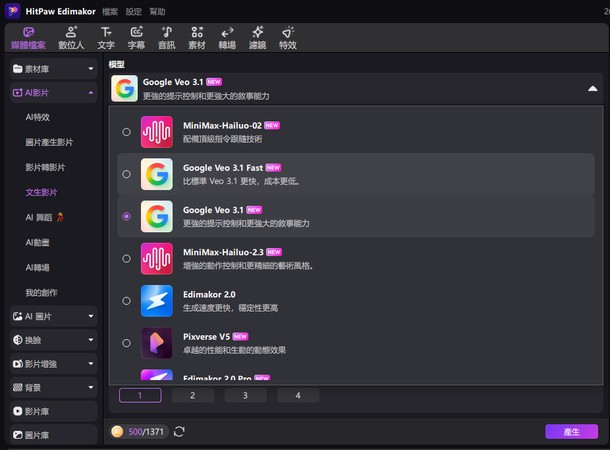Open the 數位人 toolbar icon
Image resolution: width=610 pixels, height=450 pixels.
click(x=71, y=38)
